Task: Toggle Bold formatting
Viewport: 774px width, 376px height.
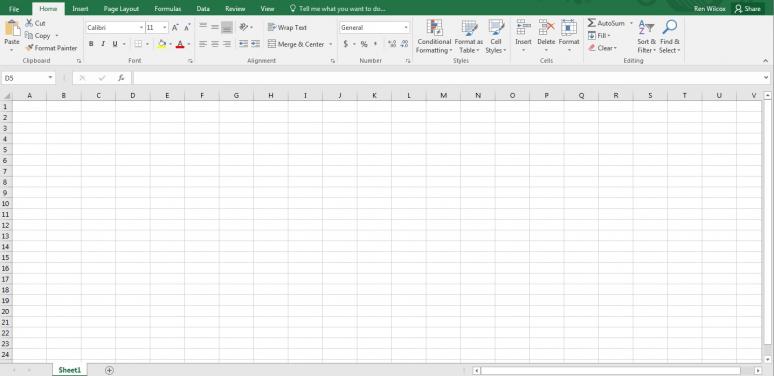Action: 91,44
